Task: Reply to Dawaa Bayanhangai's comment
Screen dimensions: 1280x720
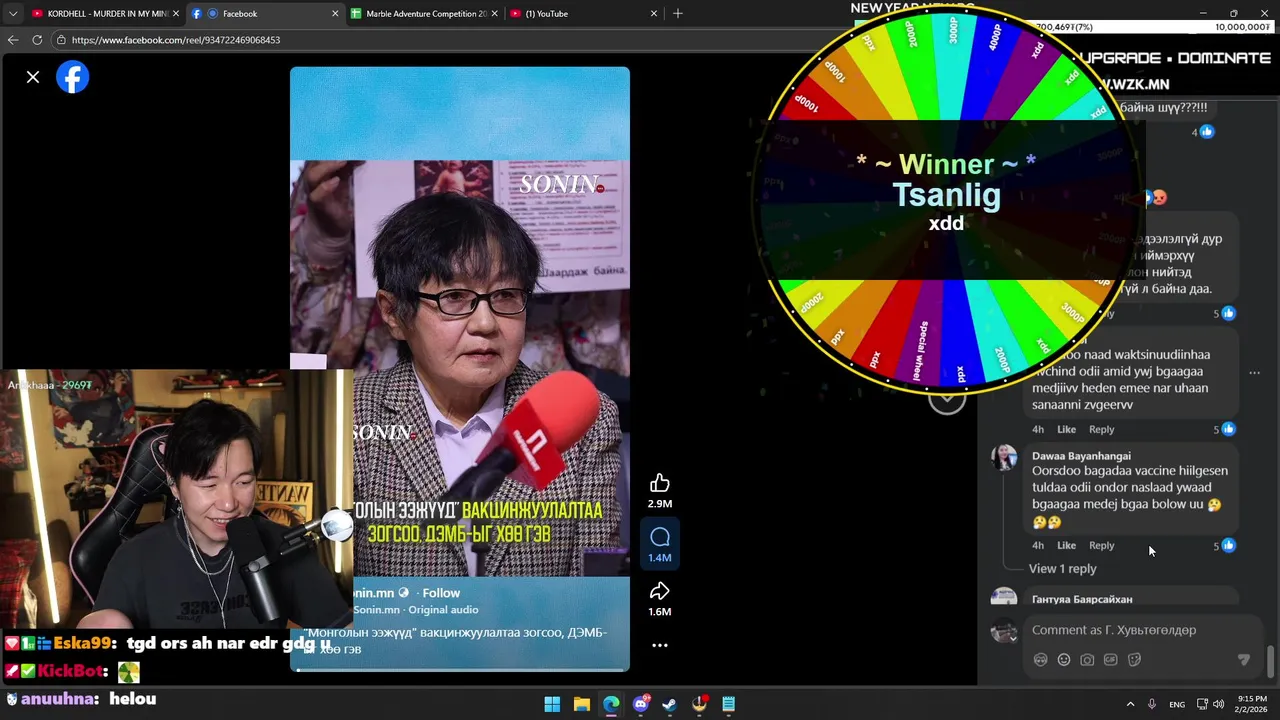Action: 1101,546
